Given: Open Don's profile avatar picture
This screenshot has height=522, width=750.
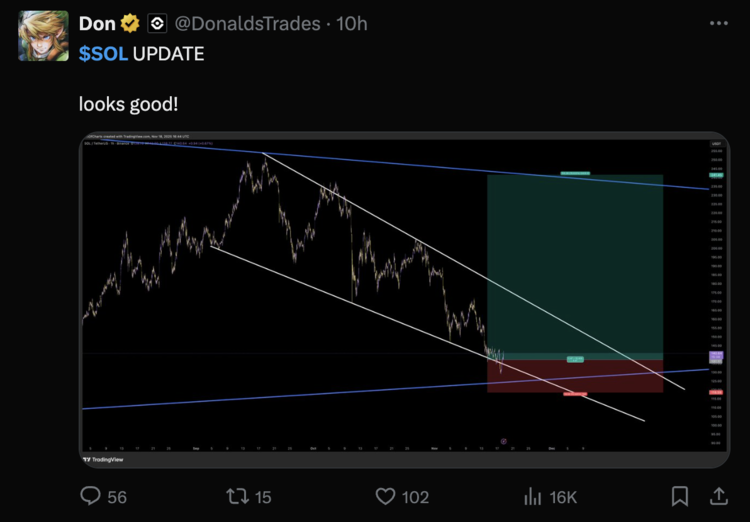Looking at the screenshot, I should coord(44,36).
